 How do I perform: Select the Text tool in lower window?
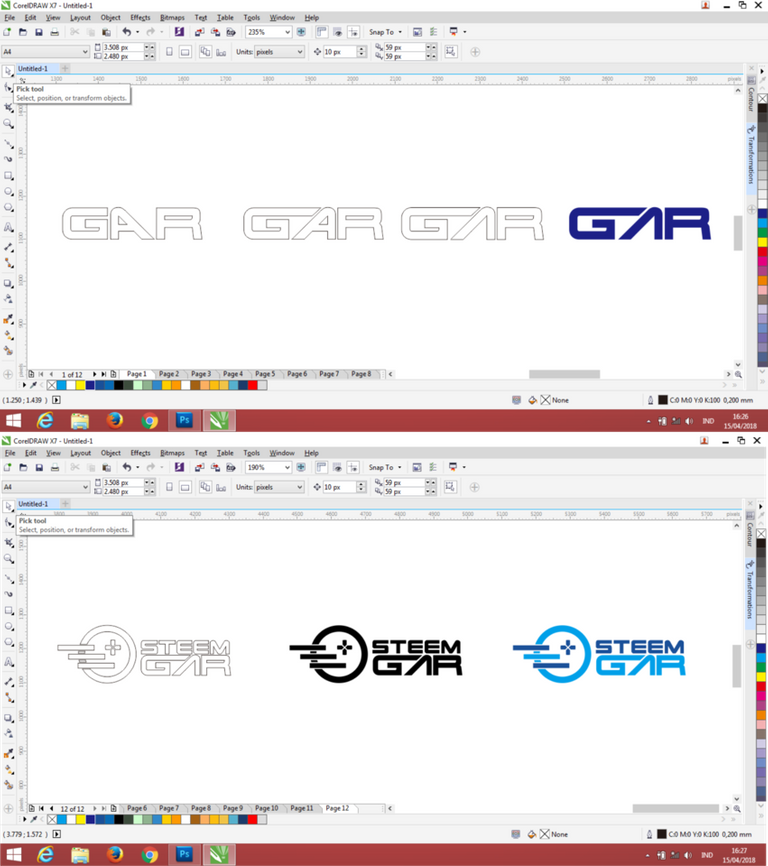[x=9, y=662]
